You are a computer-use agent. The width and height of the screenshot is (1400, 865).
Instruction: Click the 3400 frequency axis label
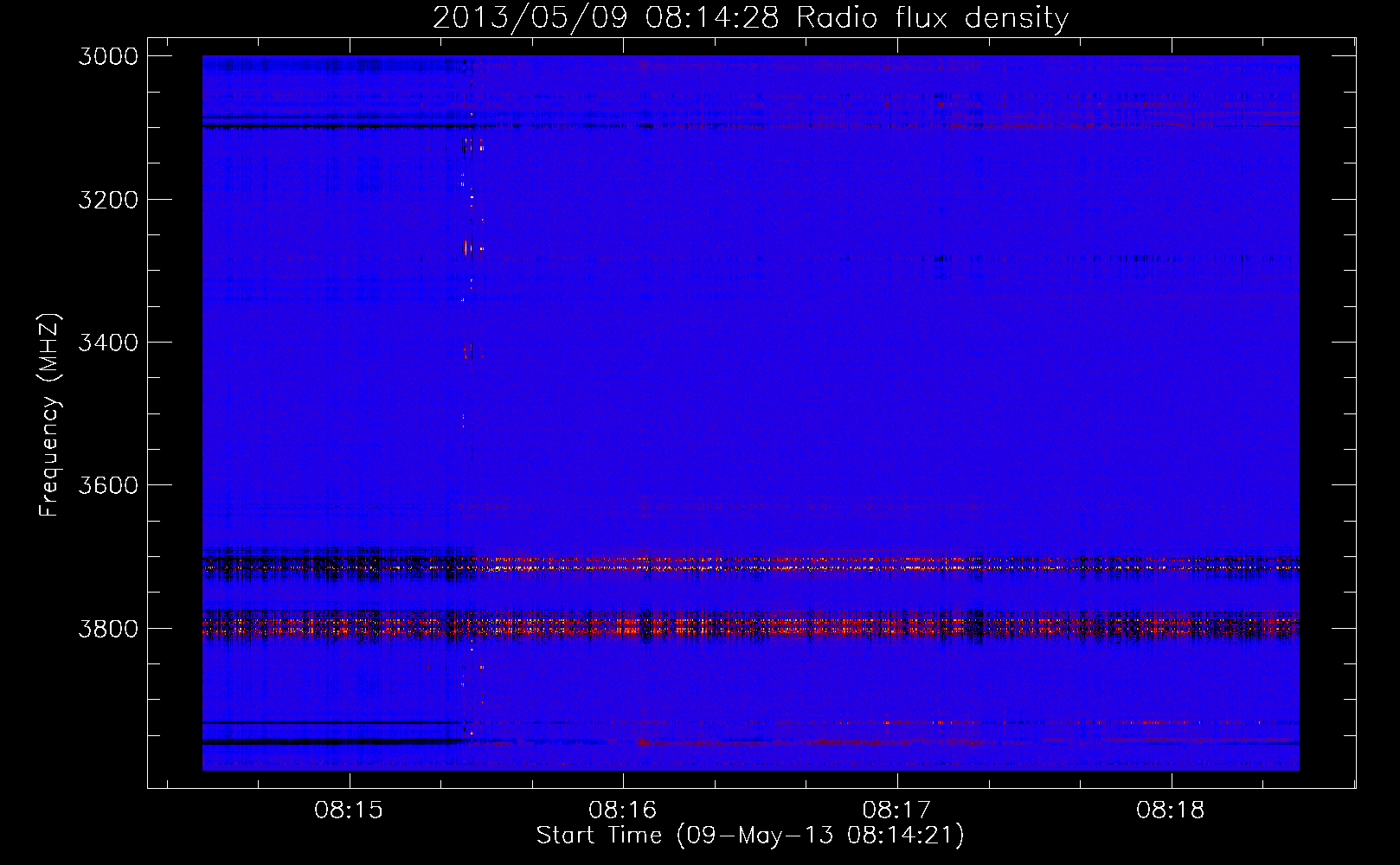108,343
